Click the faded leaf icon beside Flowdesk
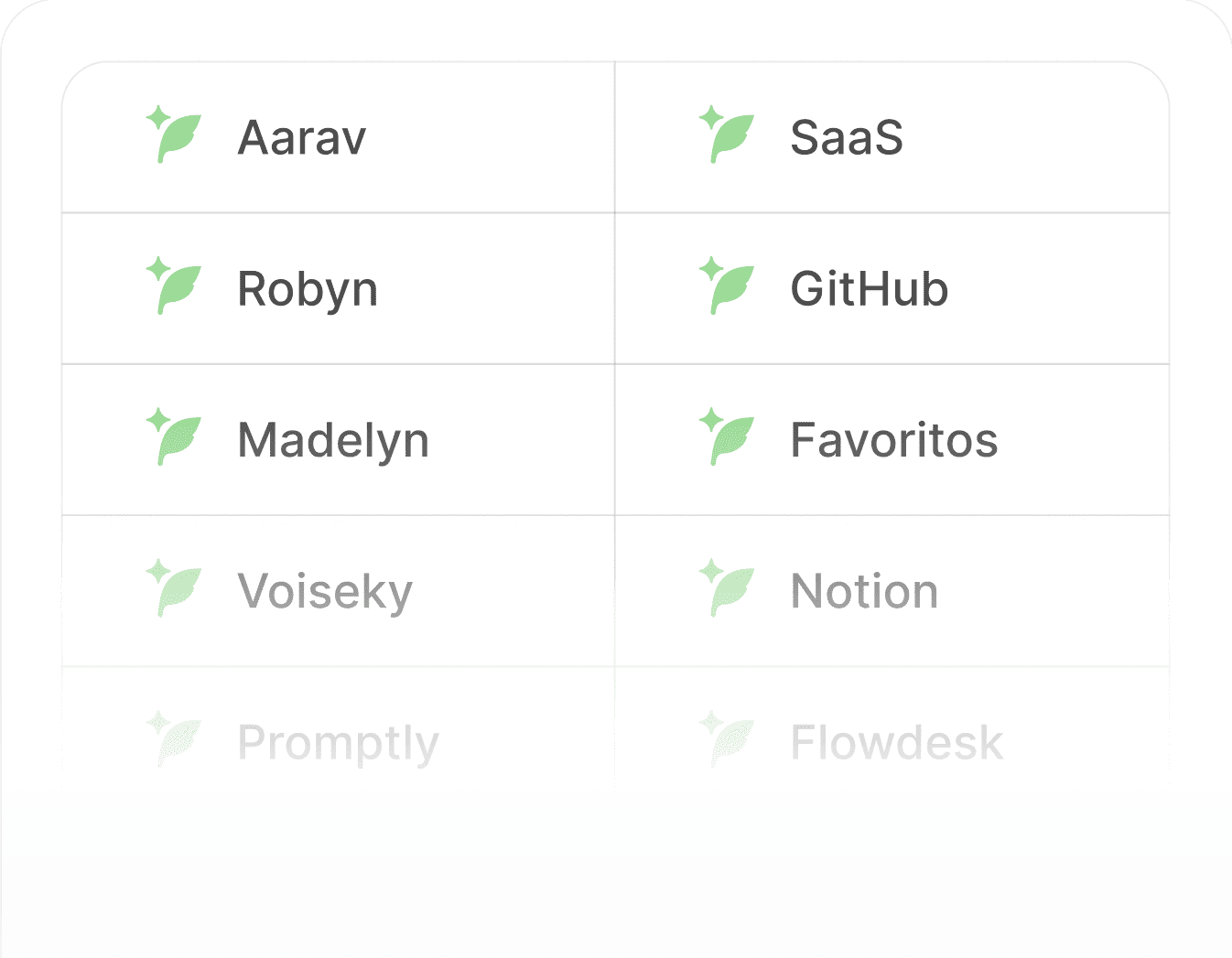This screenshot has height=958, width=1232. click(x=727, y=738)
